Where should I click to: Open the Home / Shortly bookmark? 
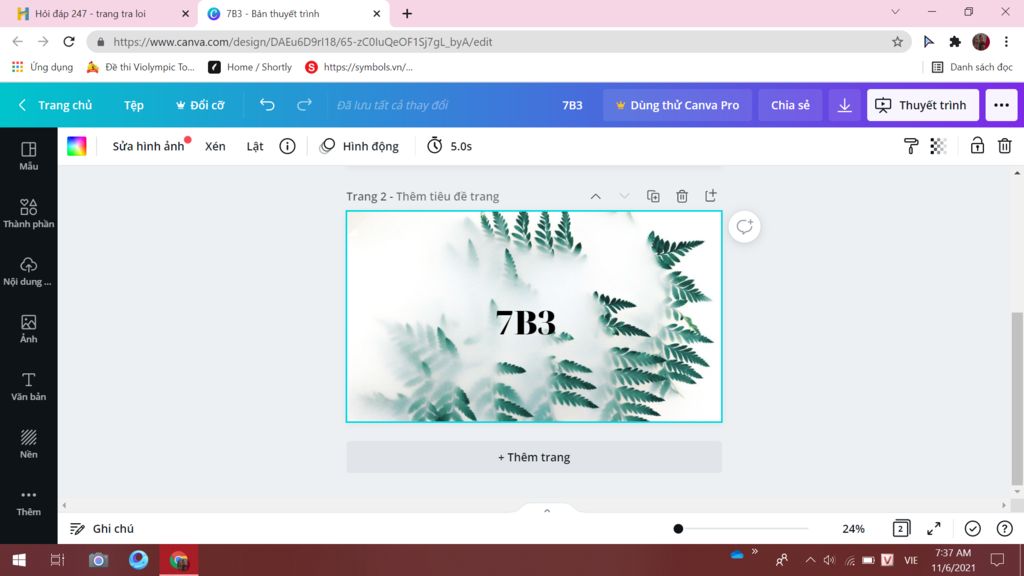(250, 67)
